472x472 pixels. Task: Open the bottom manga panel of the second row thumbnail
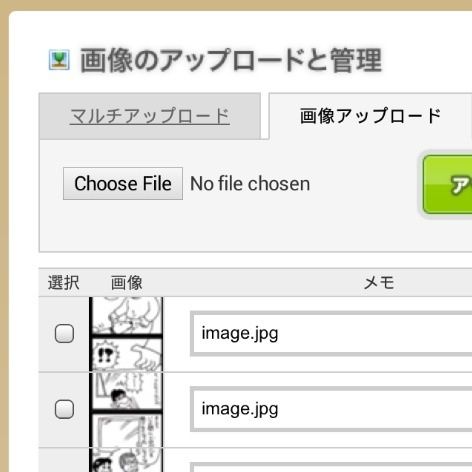126,430
